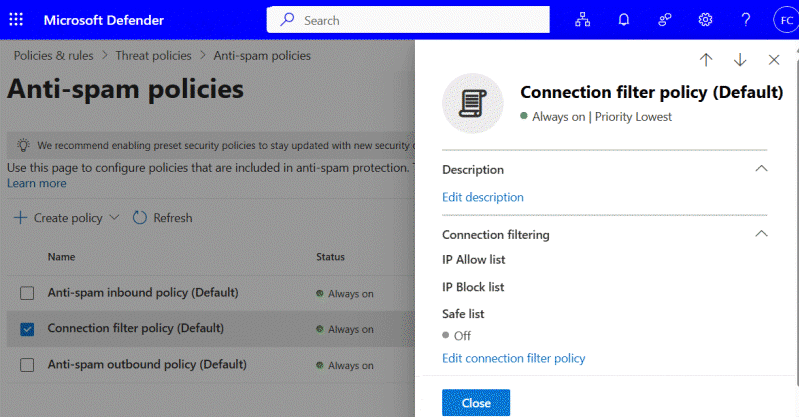Close the flyout panel with X
This screenshot has width=799, height=417.
(774, 60)
